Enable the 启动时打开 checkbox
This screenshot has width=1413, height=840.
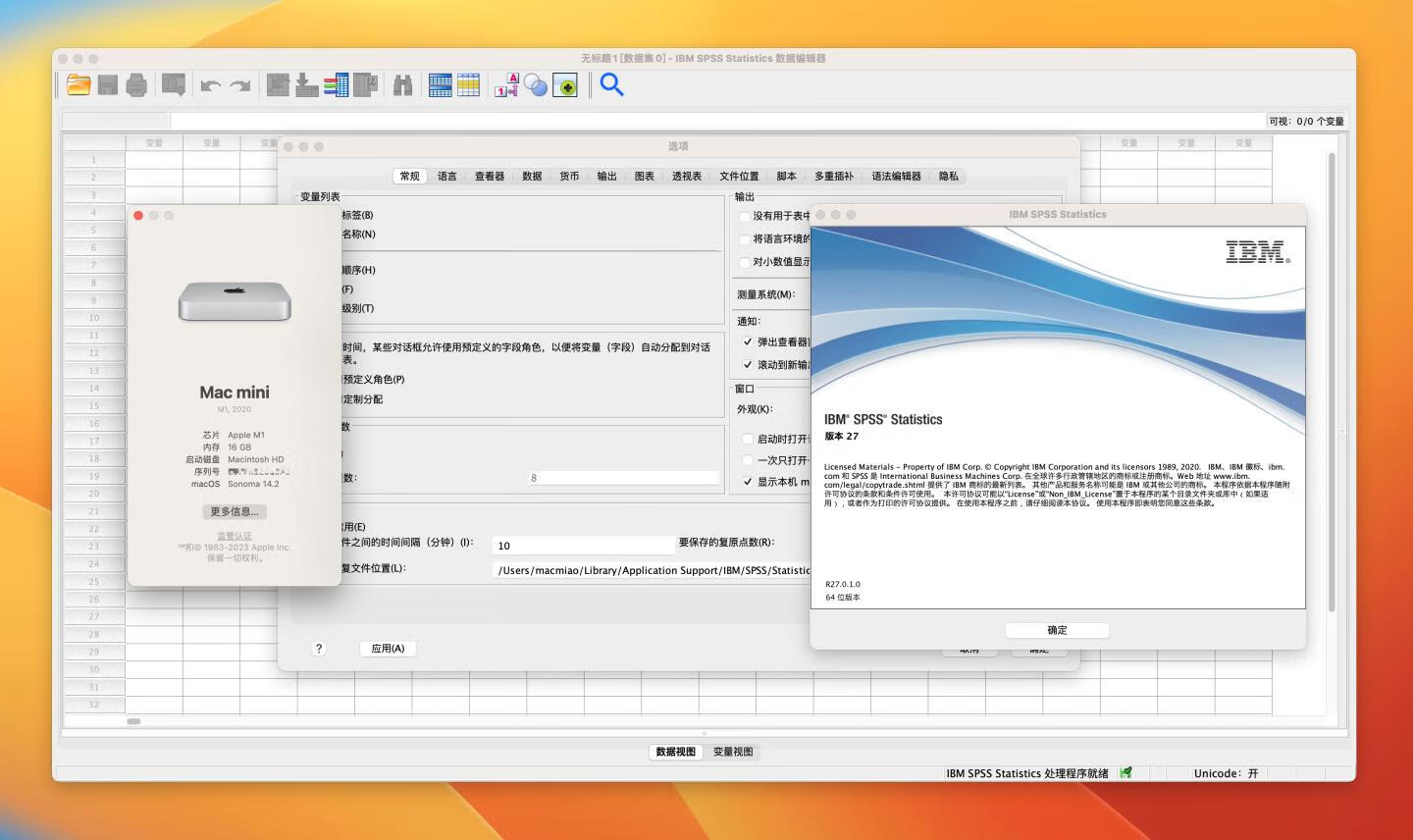tap(748, 439)
